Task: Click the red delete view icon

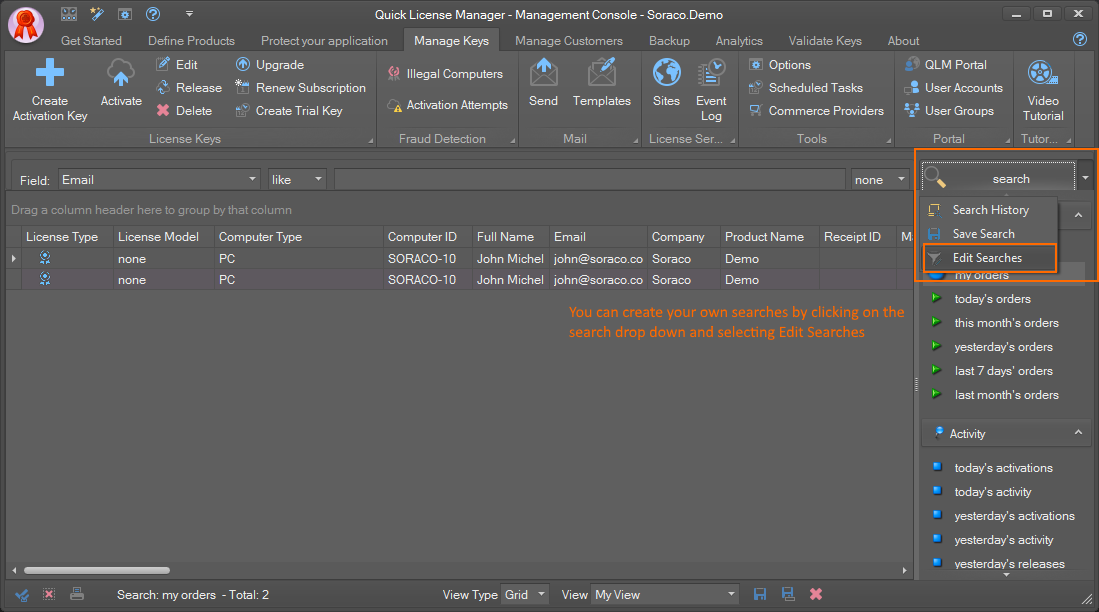Action: tap(816, 594)
